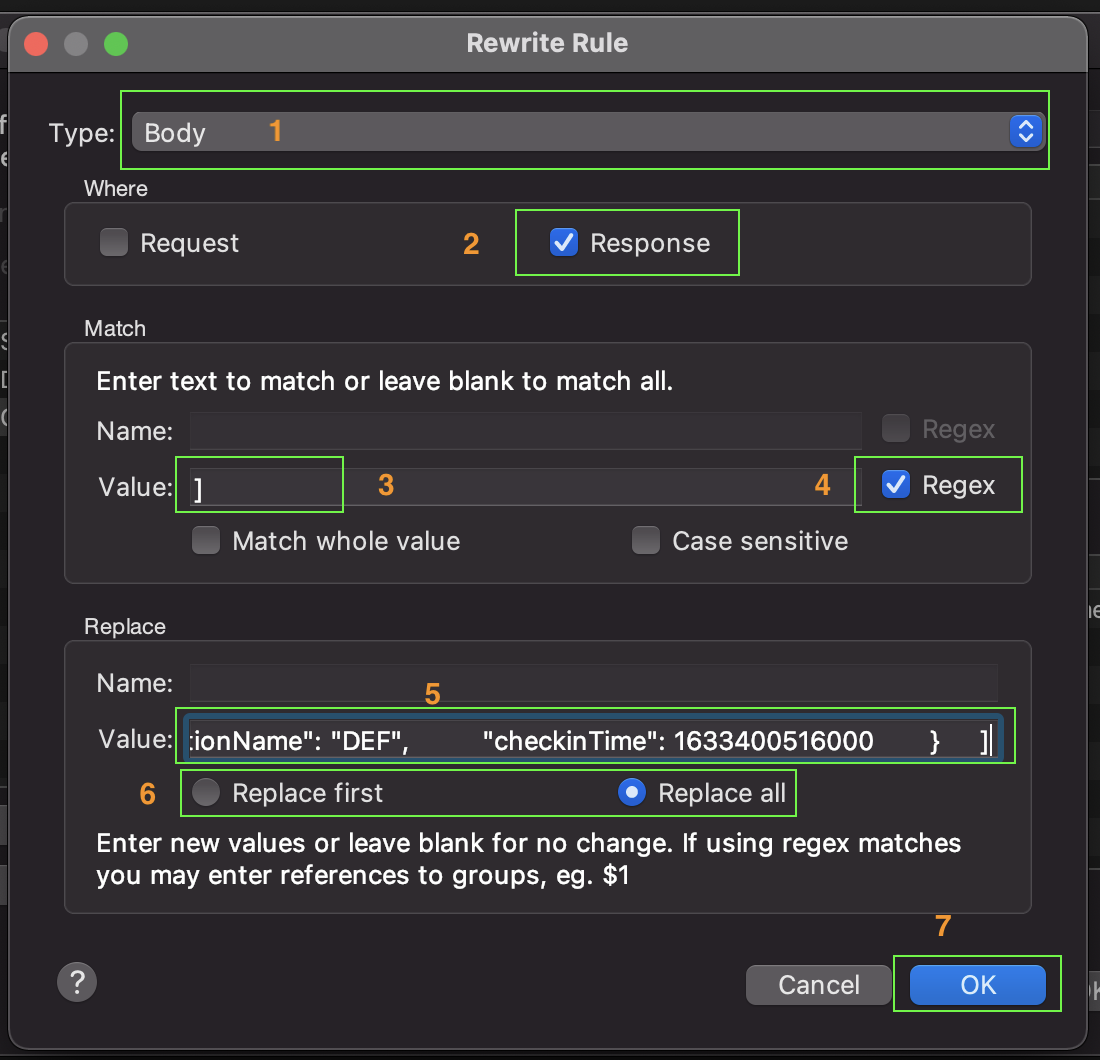Close the Rewrite Rule dialog with red button
This screenshot has height=1060, width=1100.
pos(36,44)
